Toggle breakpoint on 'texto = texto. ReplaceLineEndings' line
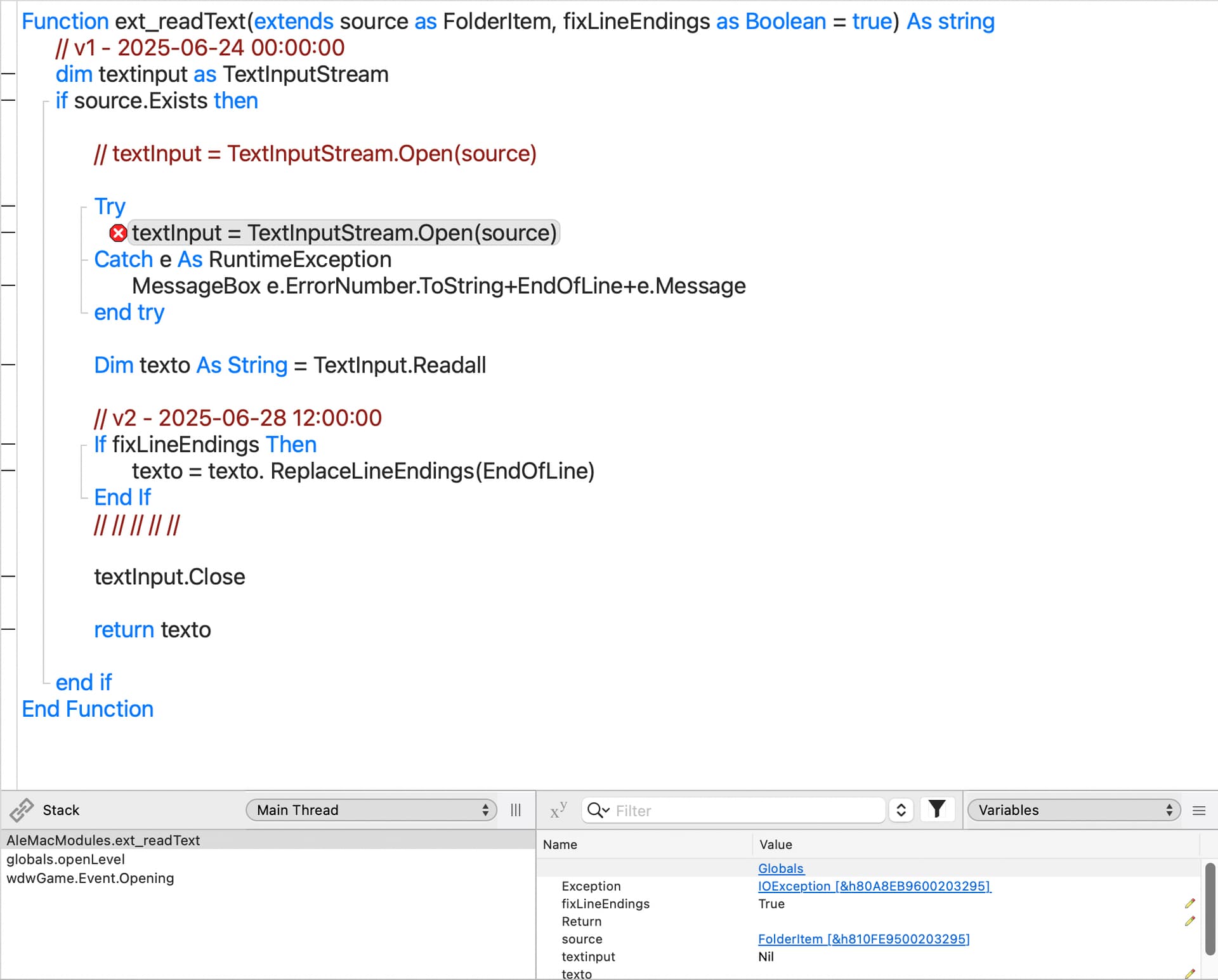 (x=8, y=471)
